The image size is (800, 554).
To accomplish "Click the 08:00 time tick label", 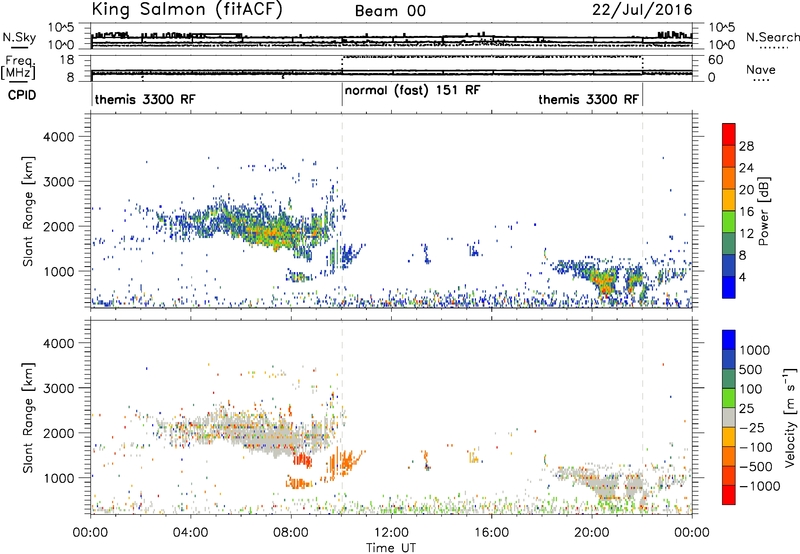I will tap(291, 533).
